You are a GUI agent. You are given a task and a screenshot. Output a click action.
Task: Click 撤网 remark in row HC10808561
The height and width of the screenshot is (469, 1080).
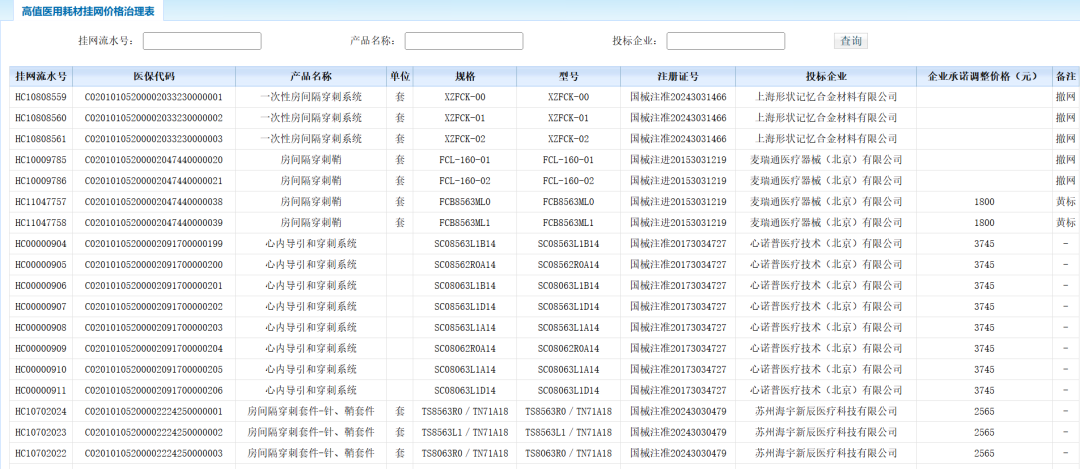pos(1066,139)
